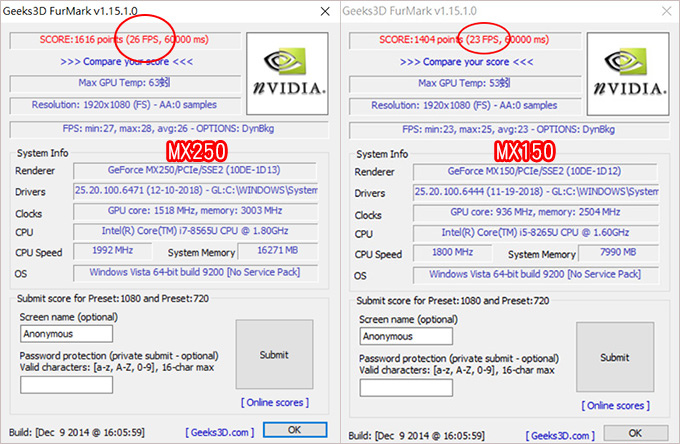The width and height of the screenshot is (680, 444).
Task: Open Online scores link in the MX150 window
Action: (x=615, y=405)
